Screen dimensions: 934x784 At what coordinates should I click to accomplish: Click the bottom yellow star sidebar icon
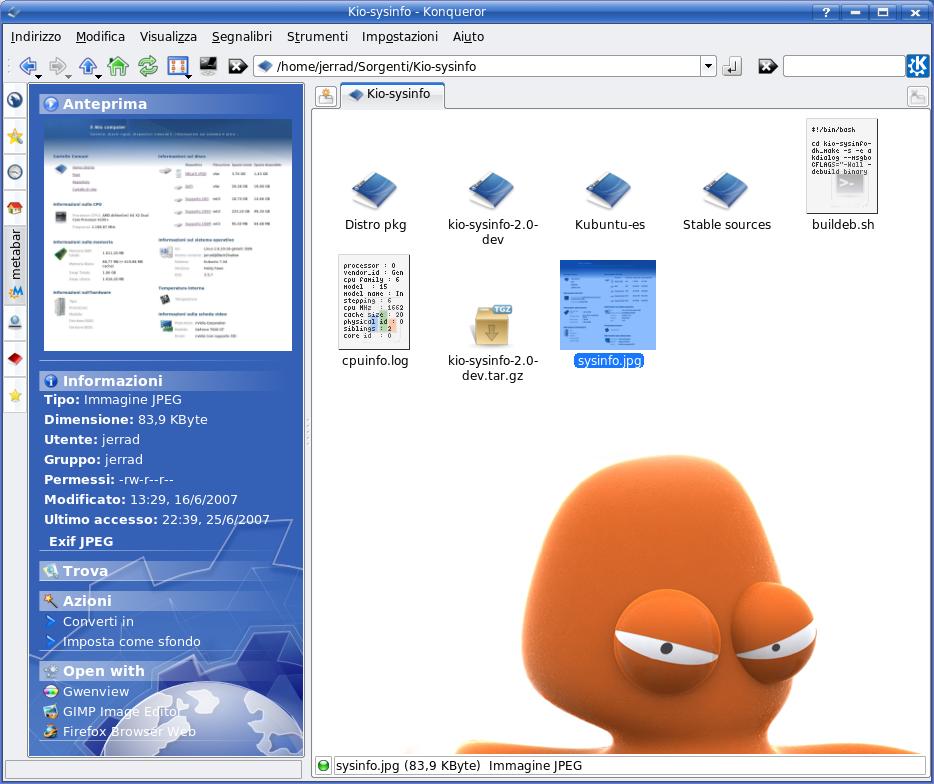coord(15,395)
